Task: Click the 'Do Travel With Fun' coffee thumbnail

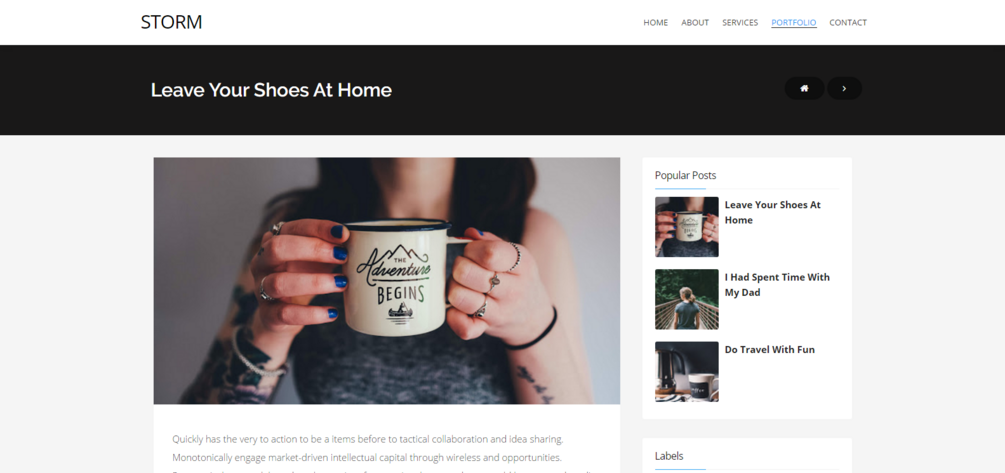Action: tap(686, 372)
